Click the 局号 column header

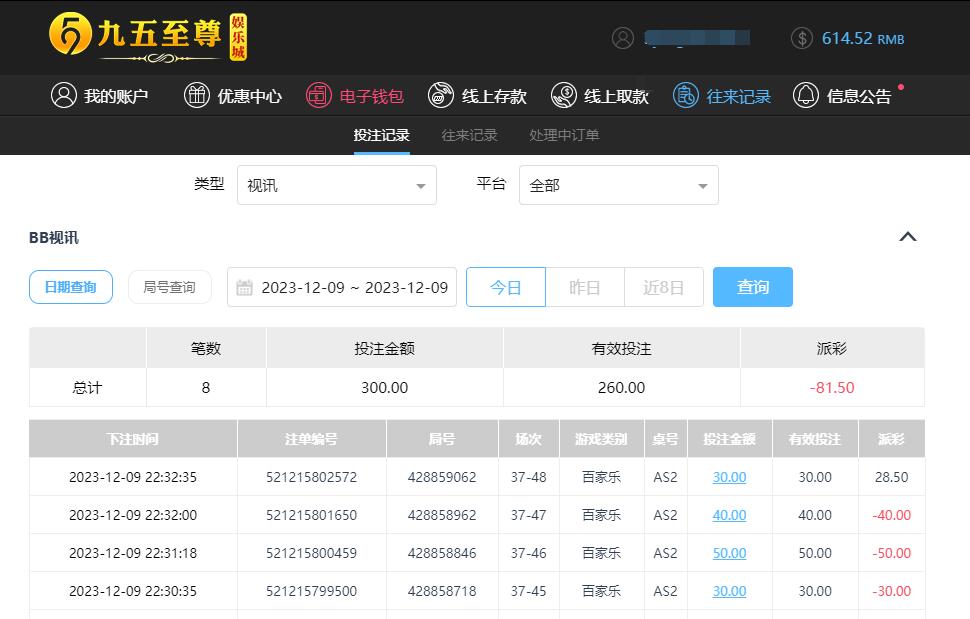click(442, 438)
